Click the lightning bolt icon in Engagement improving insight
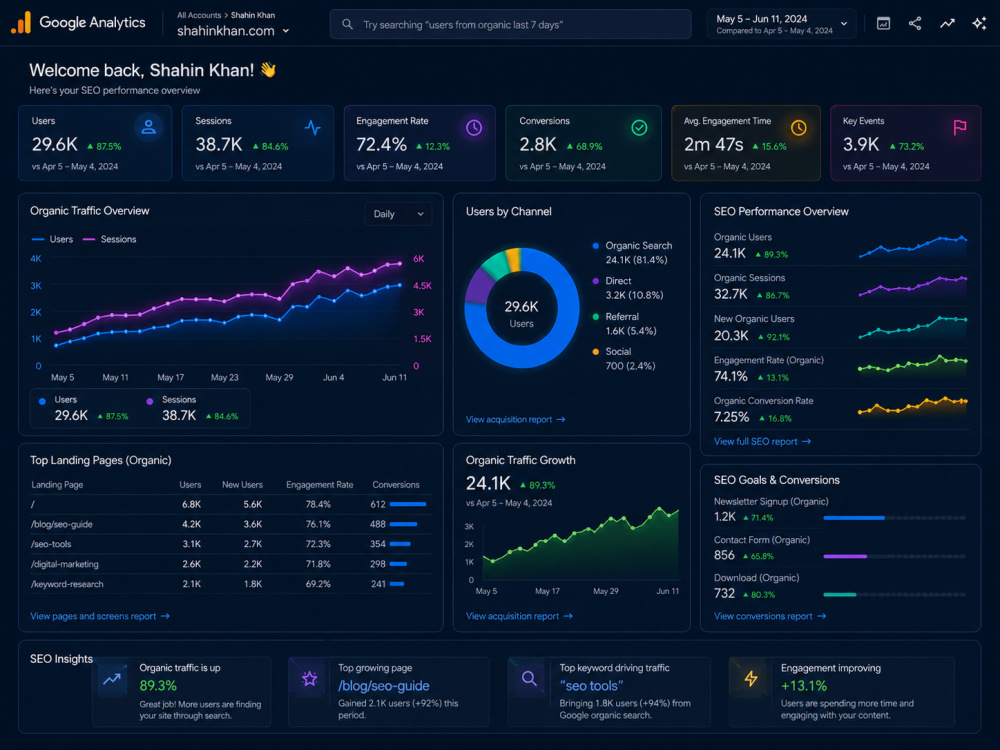 (x=751, y=679)
